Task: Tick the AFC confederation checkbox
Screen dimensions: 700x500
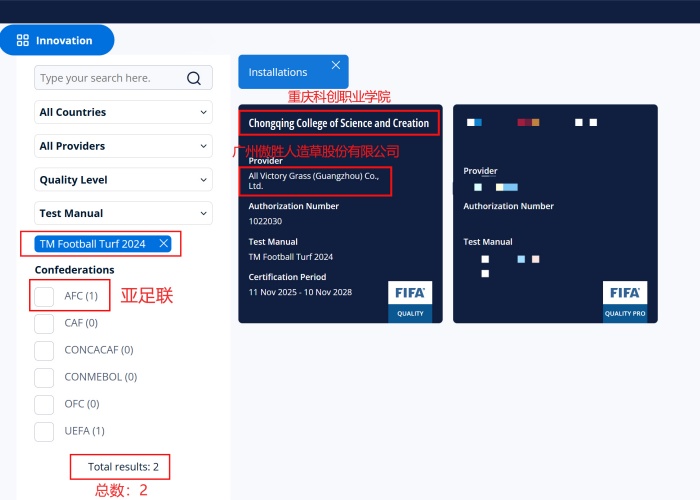Action: point(44,296)
